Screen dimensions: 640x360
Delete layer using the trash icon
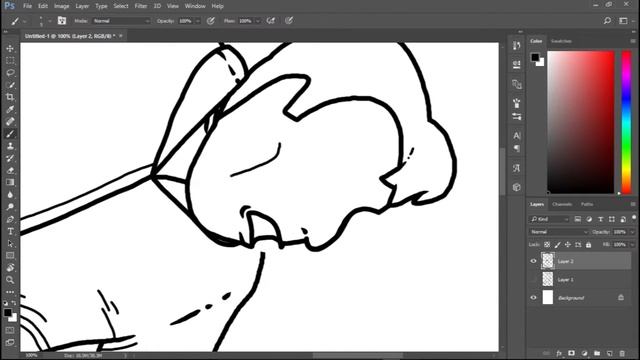click(622, 353)
